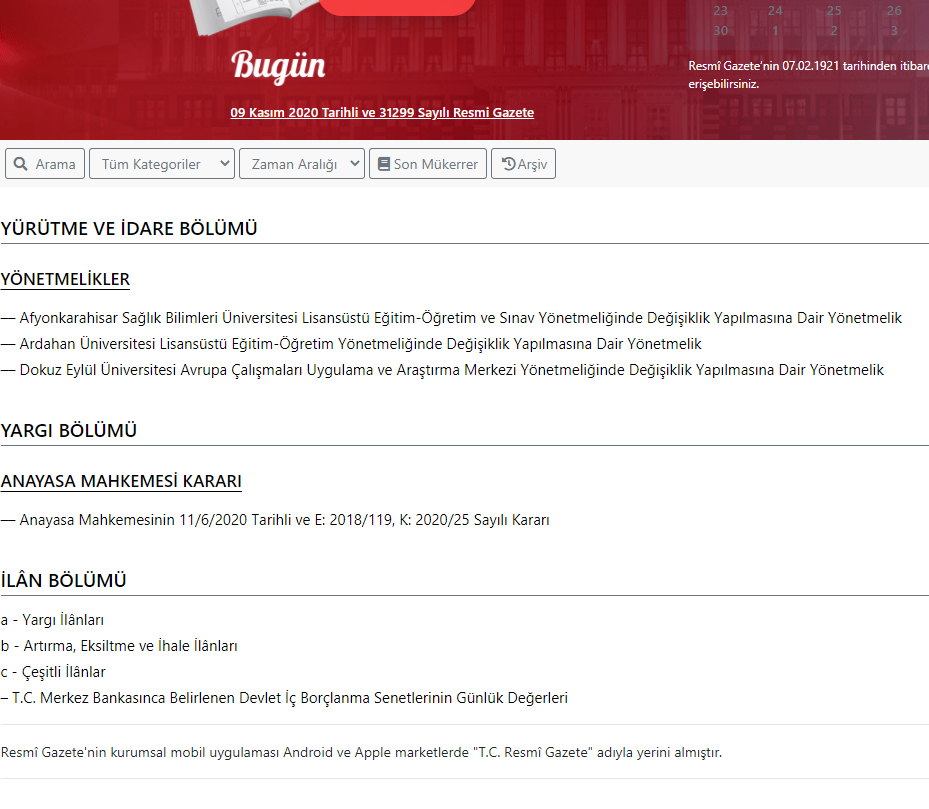The width and height of the screenshot is (929, 809).
Task: Select the date 25 in the calendar
Action: click(832, 9)
